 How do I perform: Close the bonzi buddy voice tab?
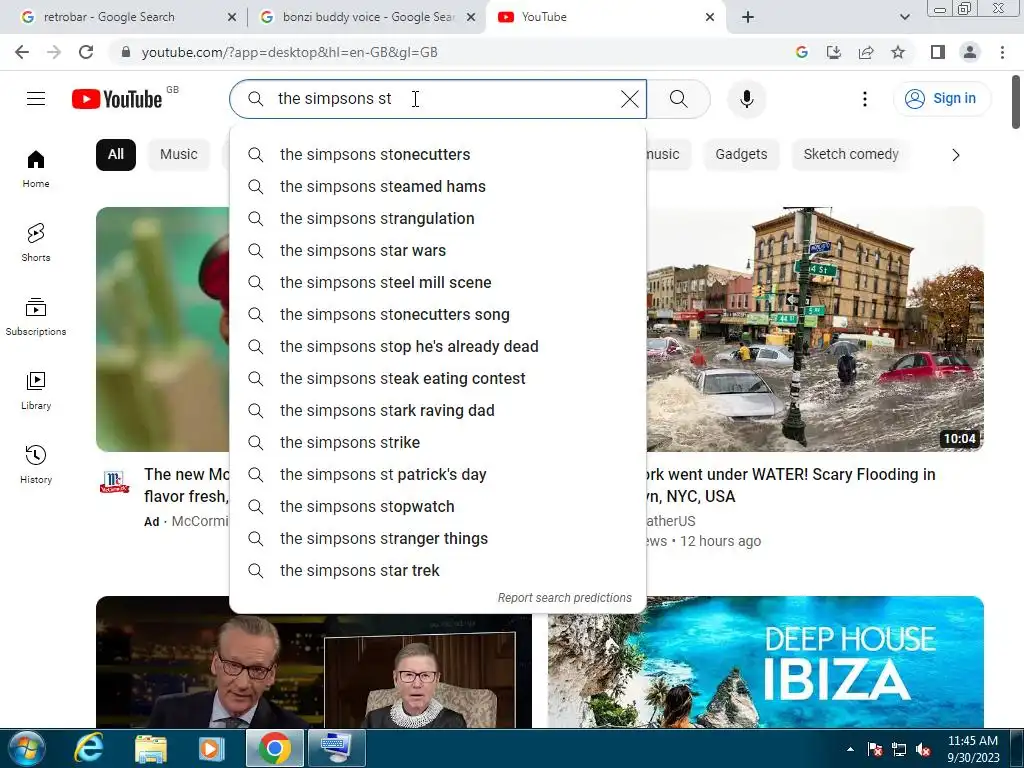[x=471, y=17]
